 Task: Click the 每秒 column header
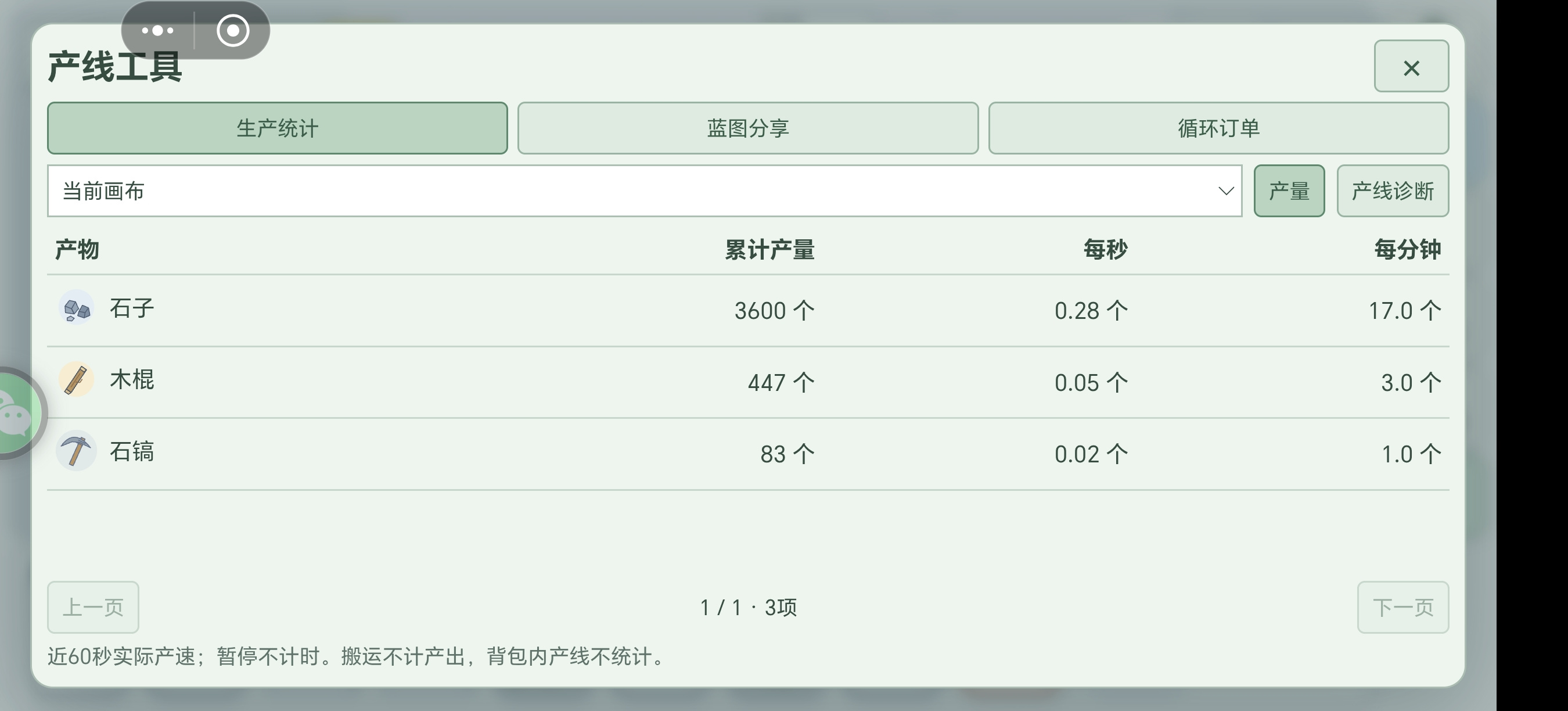pyautogui.click(x=1105, y=250)
